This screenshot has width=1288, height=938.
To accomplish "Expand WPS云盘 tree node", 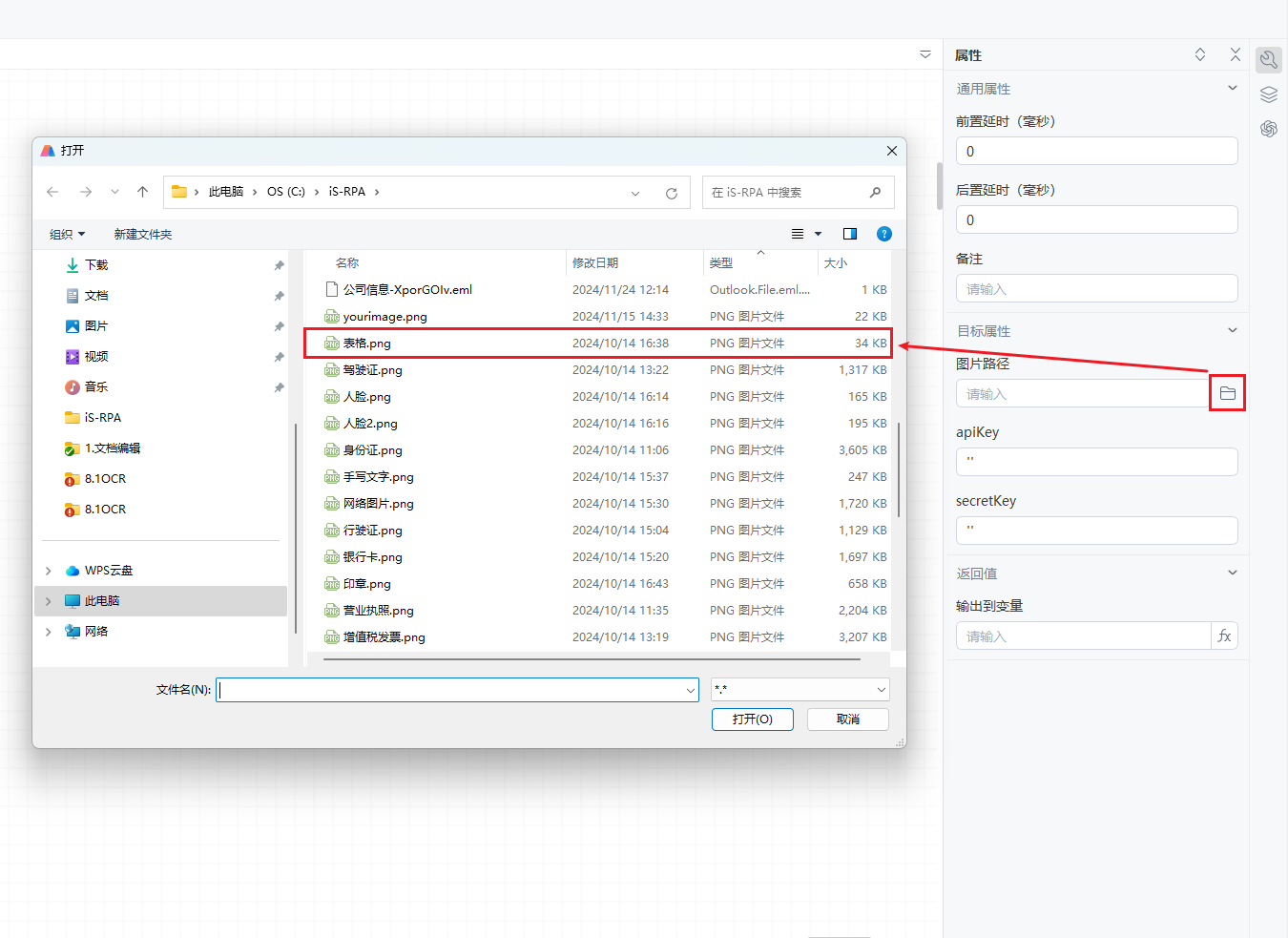I will tap(49, 571).
